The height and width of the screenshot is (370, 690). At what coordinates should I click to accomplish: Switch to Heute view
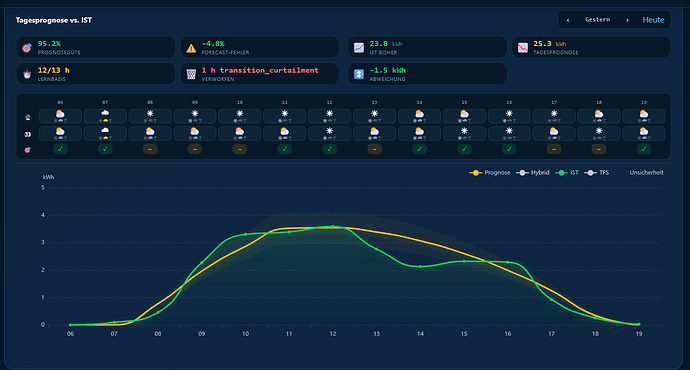tap(653, 20)
